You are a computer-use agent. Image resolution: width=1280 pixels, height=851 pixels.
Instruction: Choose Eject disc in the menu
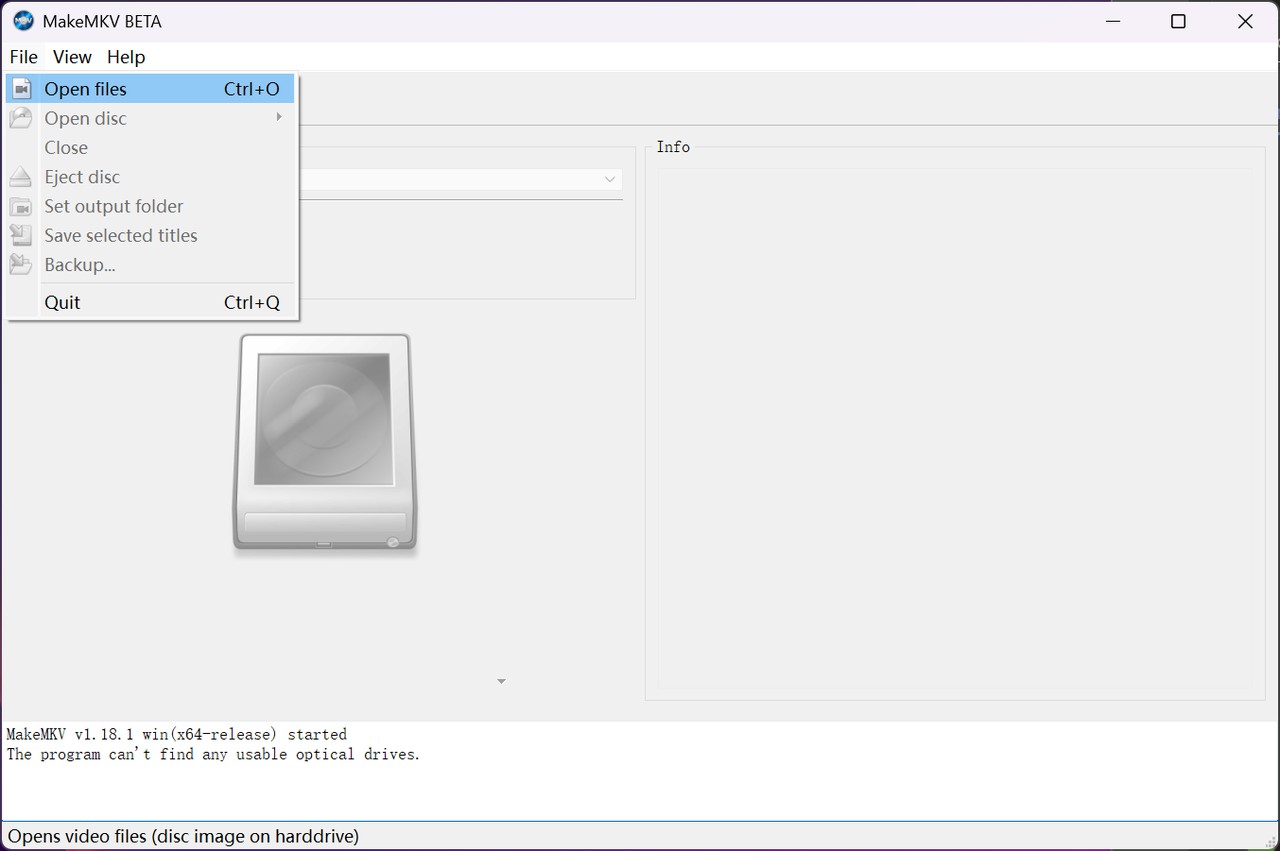point(151,177)
